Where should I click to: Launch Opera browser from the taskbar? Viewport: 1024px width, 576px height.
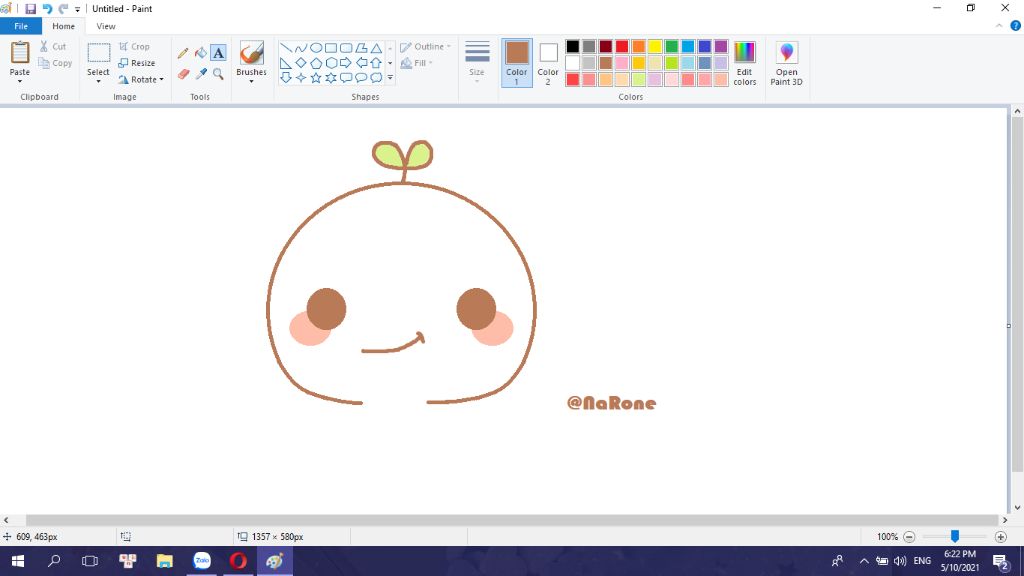tap(238, 561)
